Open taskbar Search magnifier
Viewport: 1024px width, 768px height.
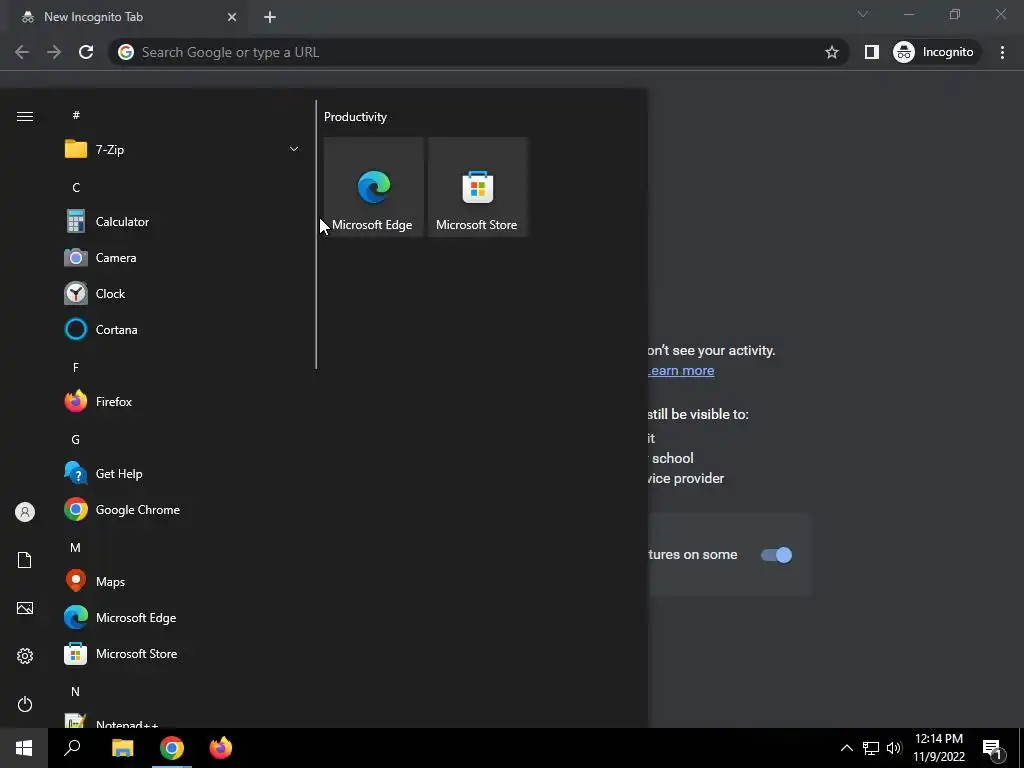(x=72, y=748)
